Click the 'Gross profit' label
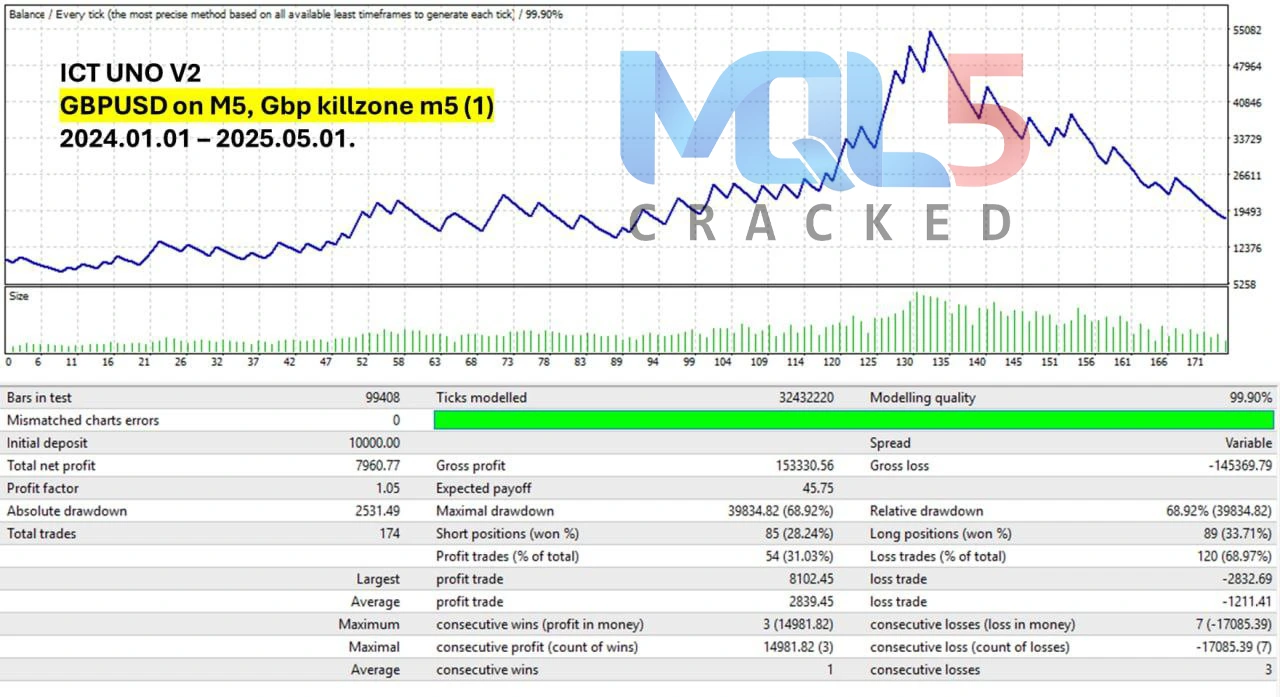1280x697 pixels. pyautogui.click(x=471, y=465)
